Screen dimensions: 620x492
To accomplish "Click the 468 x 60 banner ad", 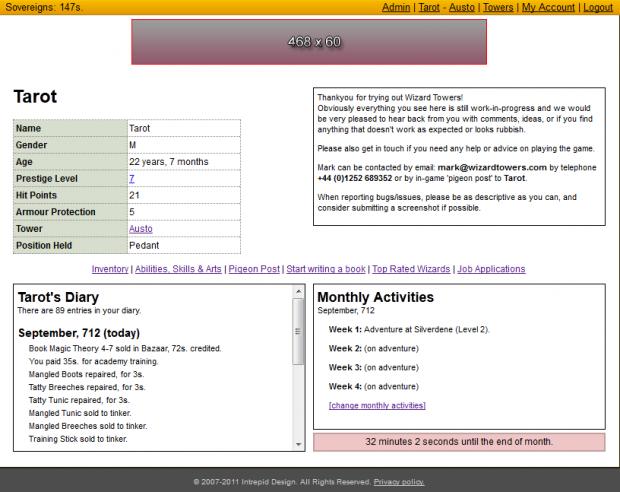I will pyautogui.click(x=309, y=42).
